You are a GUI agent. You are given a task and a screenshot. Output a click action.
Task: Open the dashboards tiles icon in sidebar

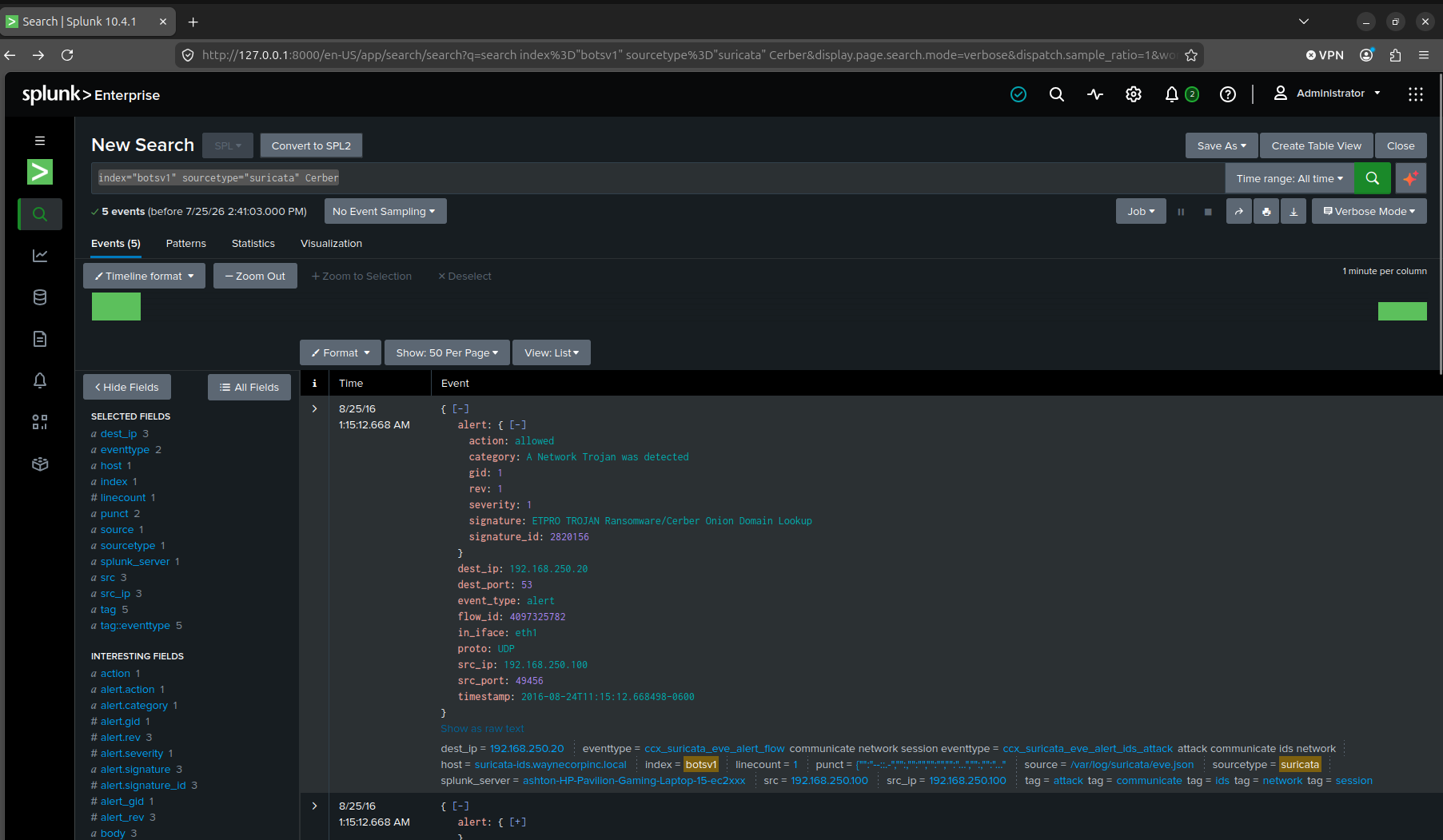tap(40, 422)
